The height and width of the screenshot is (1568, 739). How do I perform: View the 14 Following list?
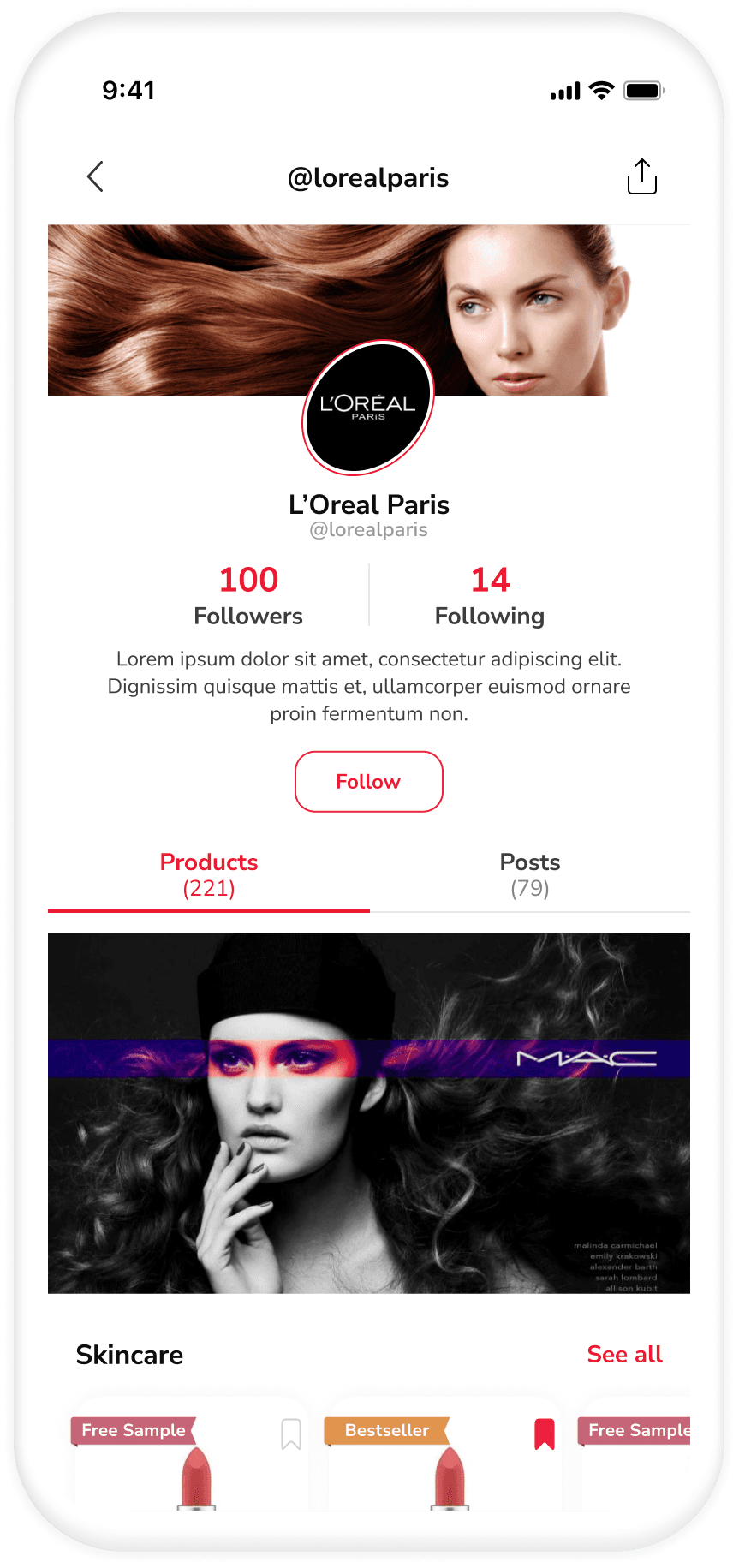pos(490,595)
